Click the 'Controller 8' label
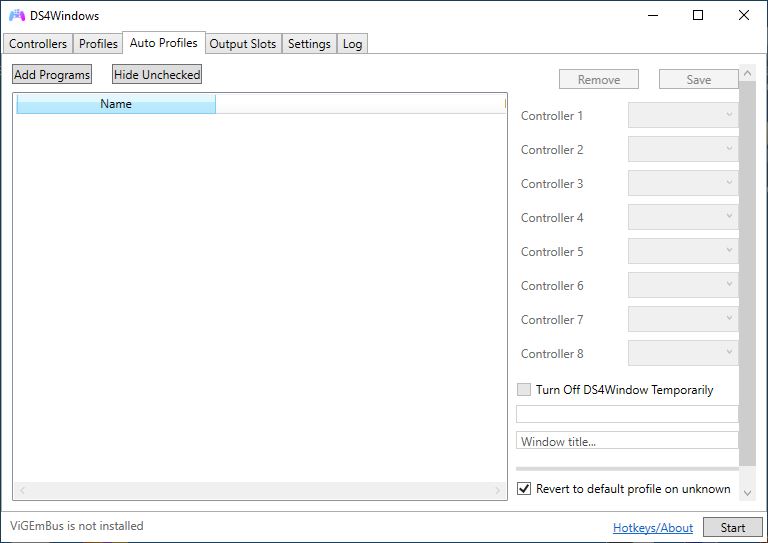This screenshot has width=768, height=543. pos(552,354)
